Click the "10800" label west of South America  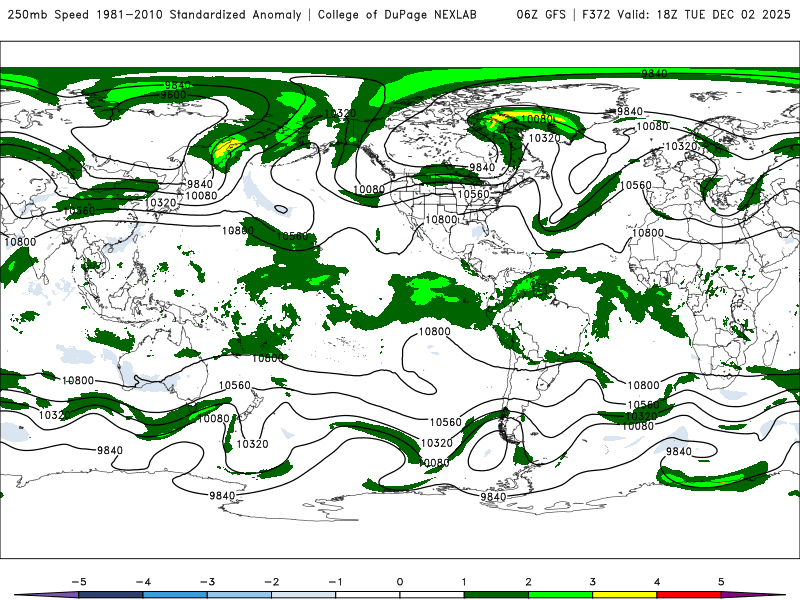(x=435, y=332)
